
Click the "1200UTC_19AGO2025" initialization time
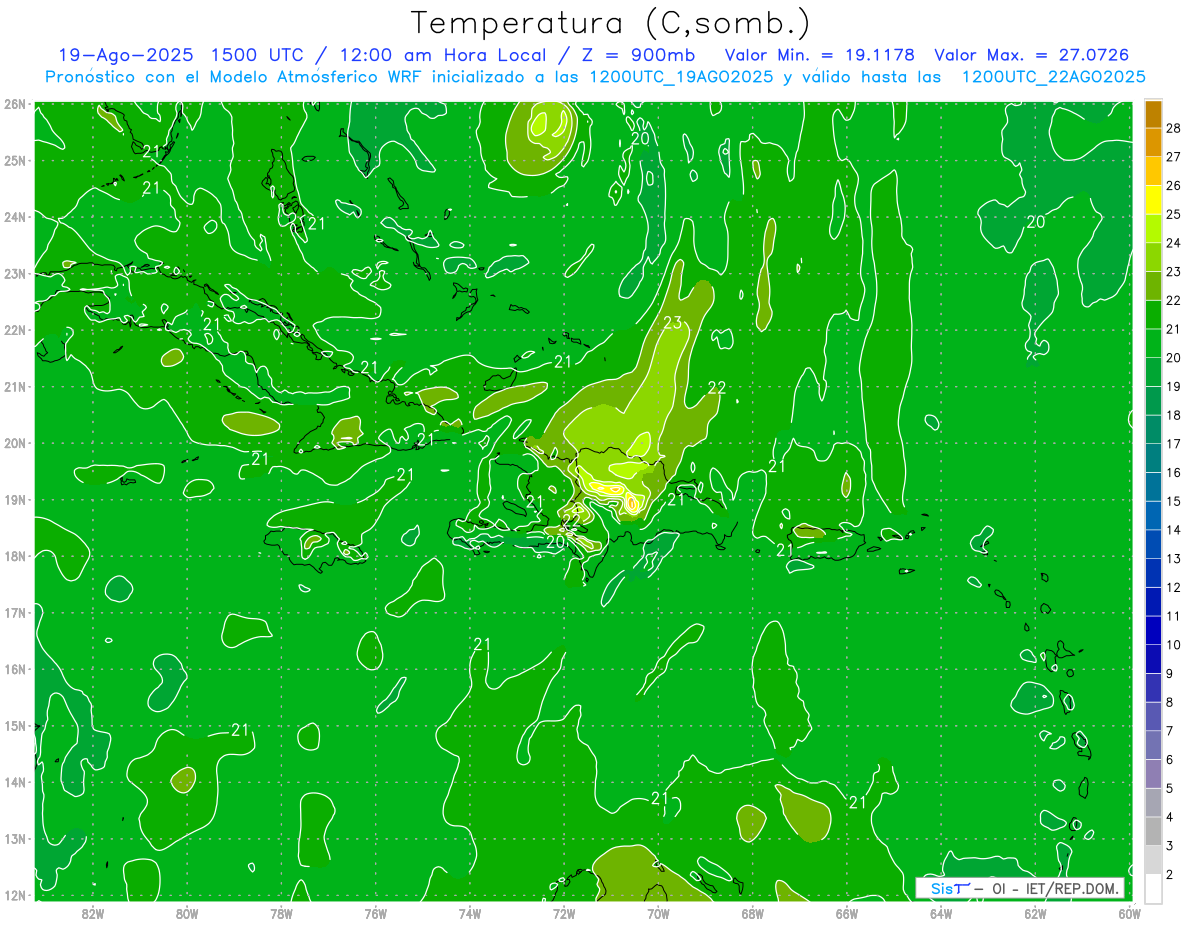[x=680, y=77]
